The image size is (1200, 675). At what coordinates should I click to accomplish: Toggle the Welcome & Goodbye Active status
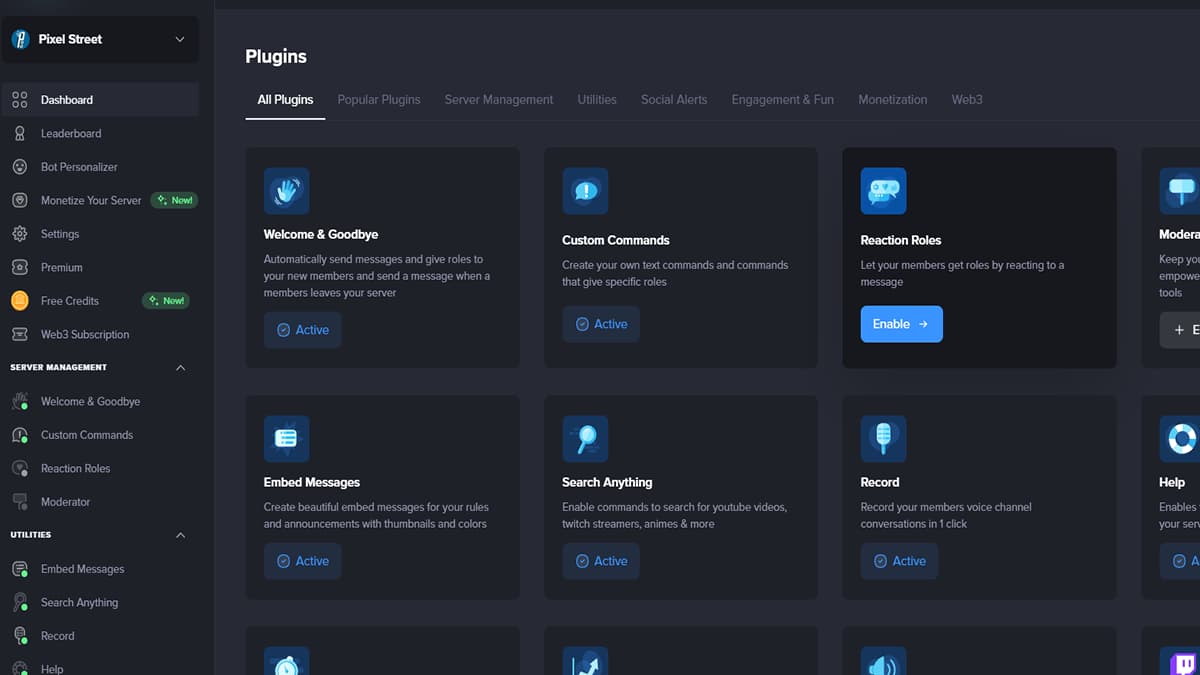point(302,329)
